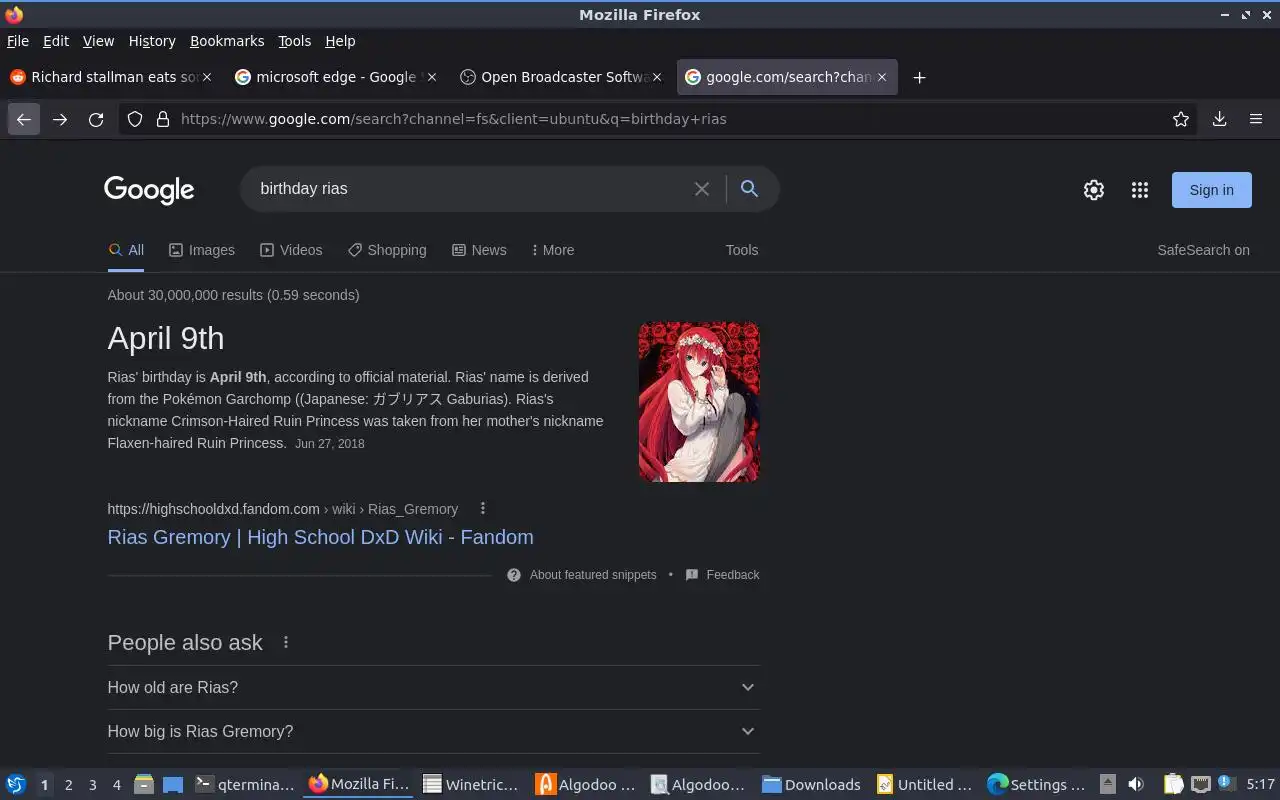
Task: Click the Feedback link
Action: [733, 575]
